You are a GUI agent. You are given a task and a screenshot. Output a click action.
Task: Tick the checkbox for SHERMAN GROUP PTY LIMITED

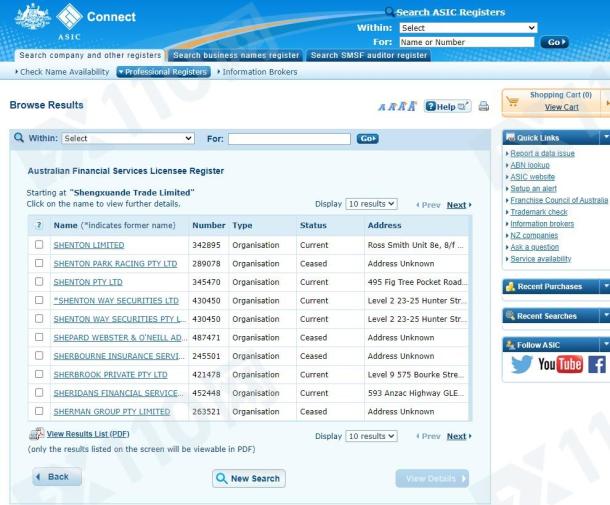pos(39,411)
